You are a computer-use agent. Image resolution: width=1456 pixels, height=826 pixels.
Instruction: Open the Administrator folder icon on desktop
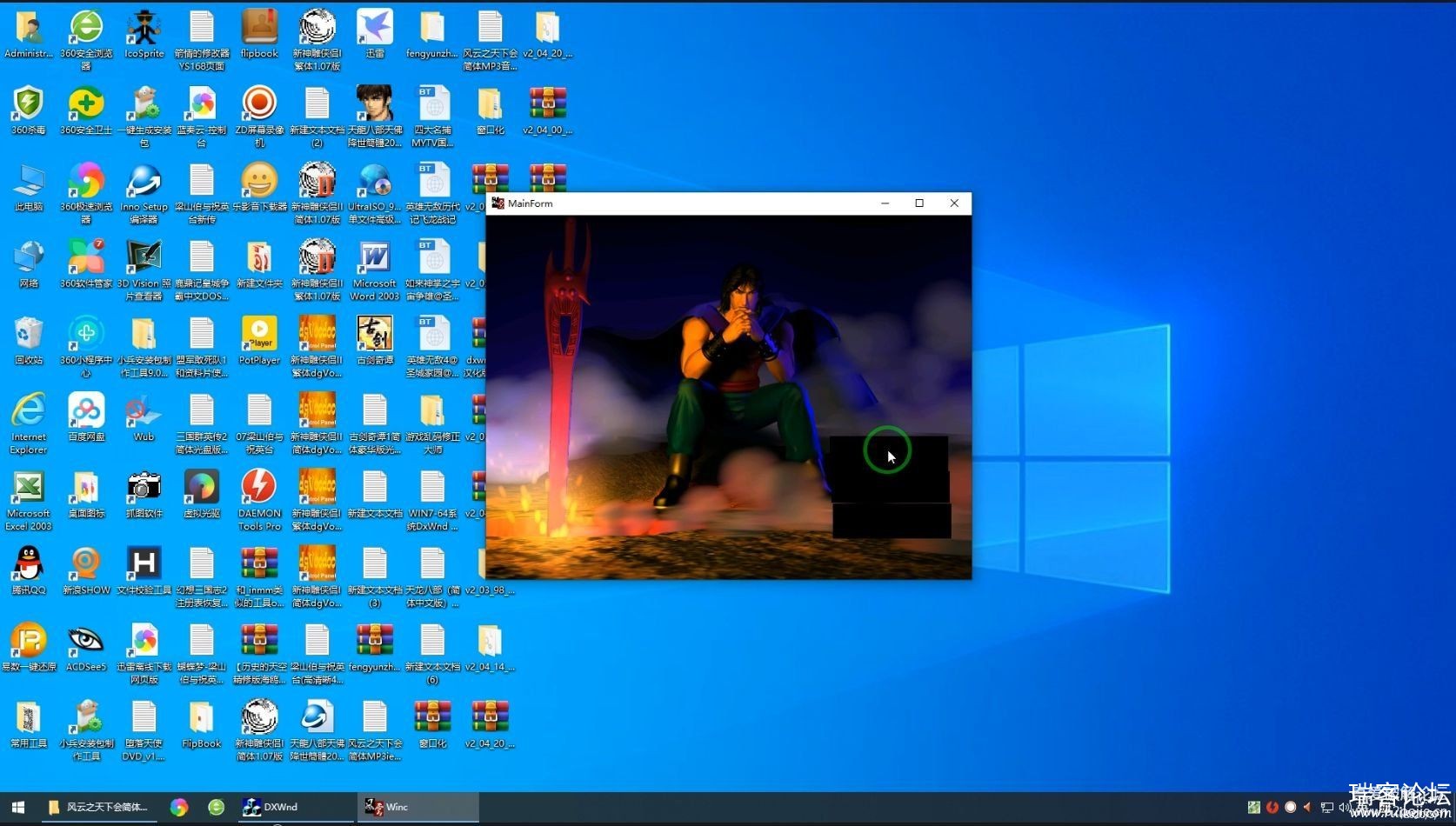pos(29,35)
